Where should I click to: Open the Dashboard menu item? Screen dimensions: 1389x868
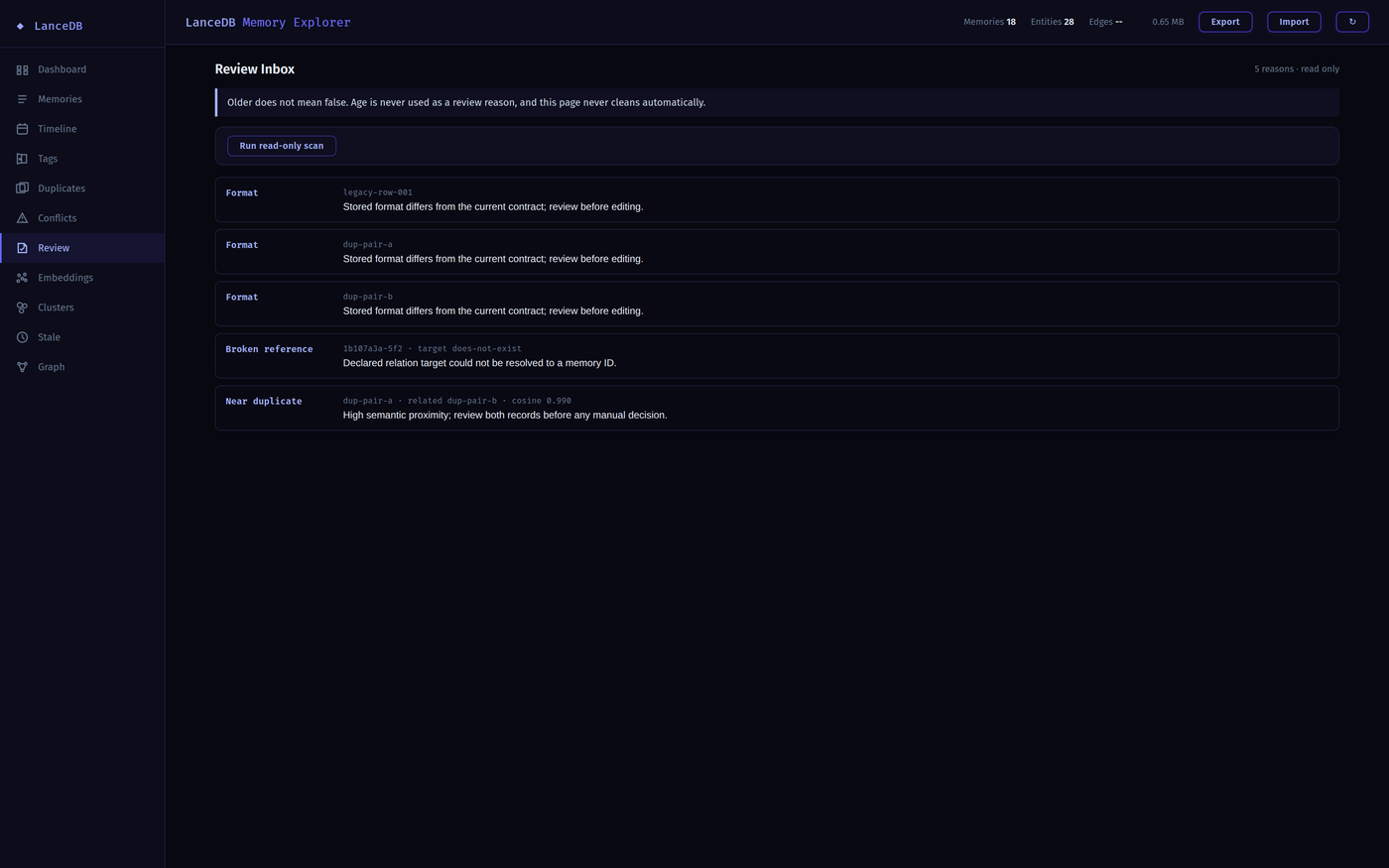point(82,69)
